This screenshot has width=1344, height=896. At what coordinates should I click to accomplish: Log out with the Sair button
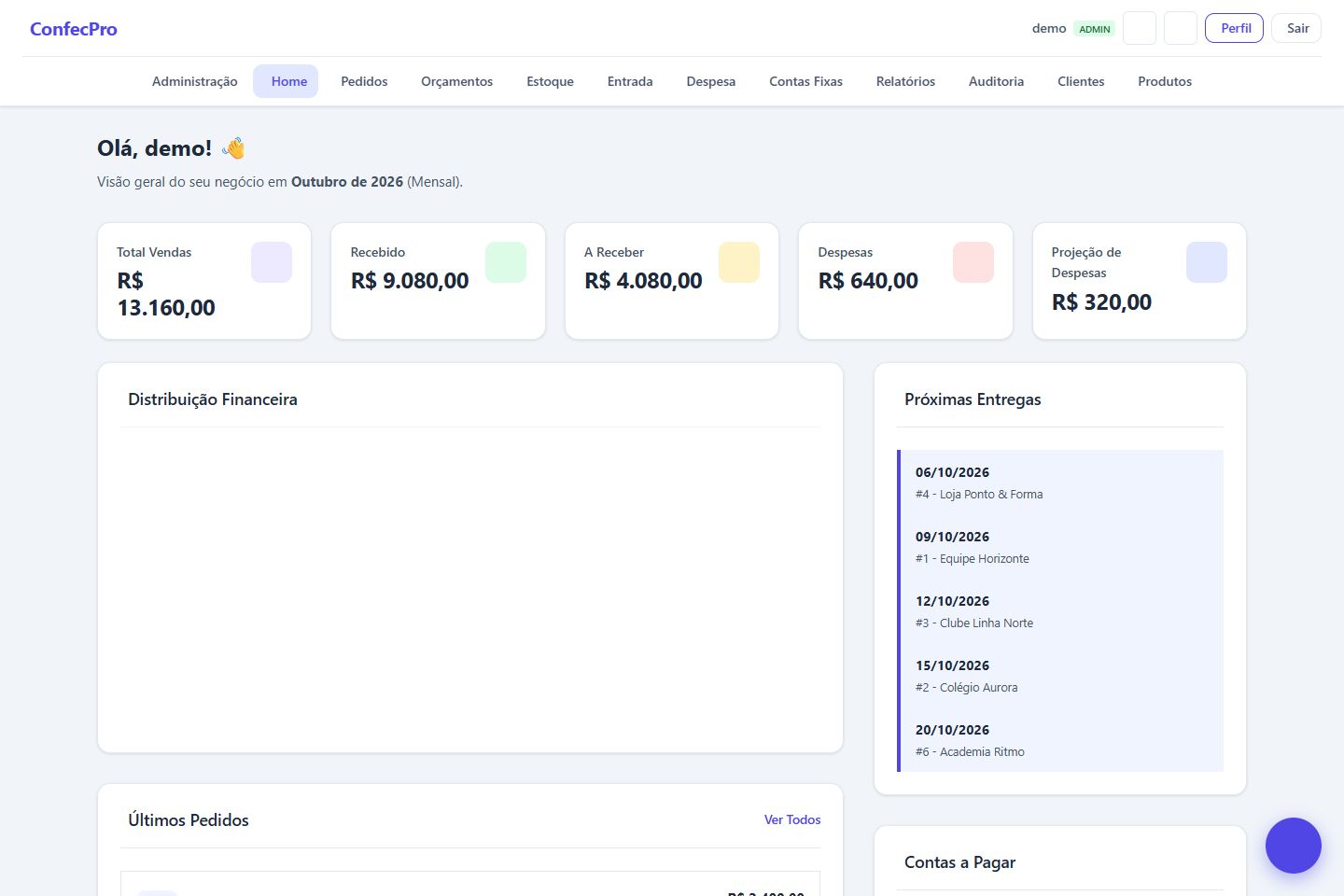click(1296, 28)
